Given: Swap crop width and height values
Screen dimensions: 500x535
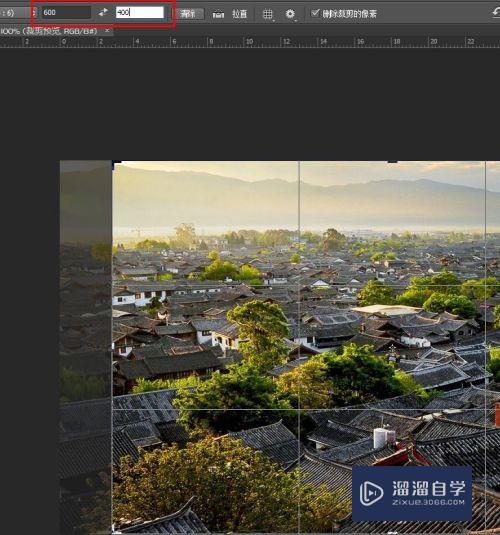Looking at the screenshot, I should pos(103,13).
